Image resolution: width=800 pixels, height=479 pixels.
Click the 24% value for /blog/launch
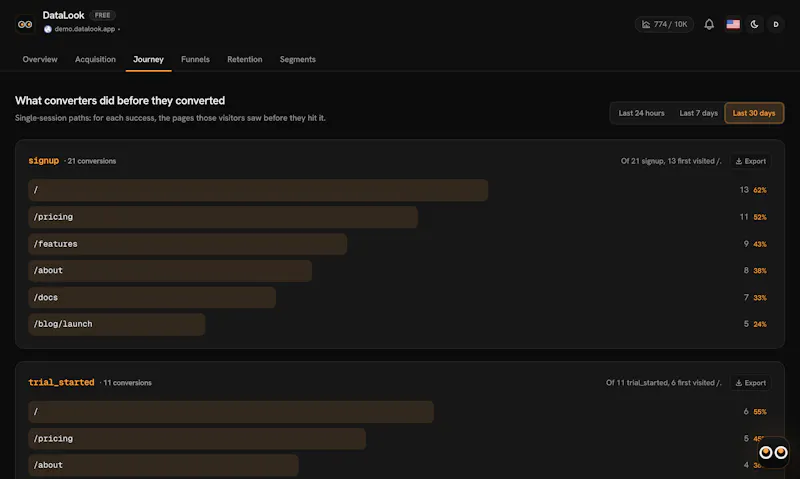[x=760, y=324]
